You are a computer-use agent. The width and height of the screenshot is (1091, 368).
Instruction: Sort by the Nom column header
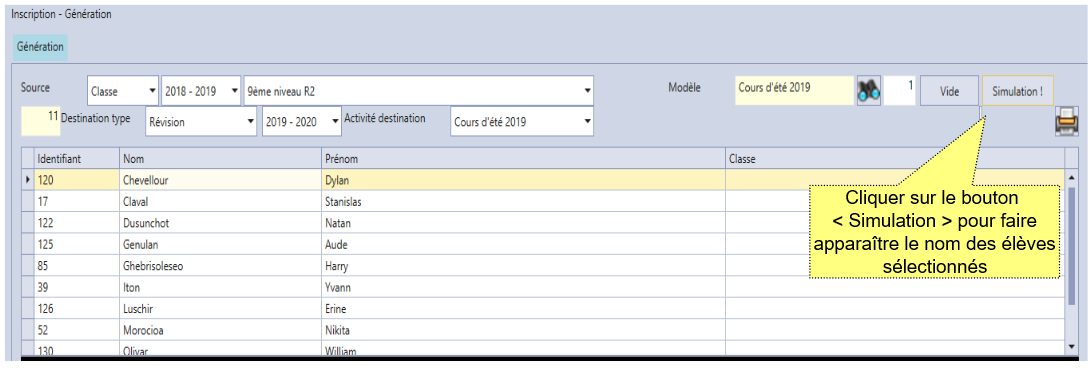point(220,159)
